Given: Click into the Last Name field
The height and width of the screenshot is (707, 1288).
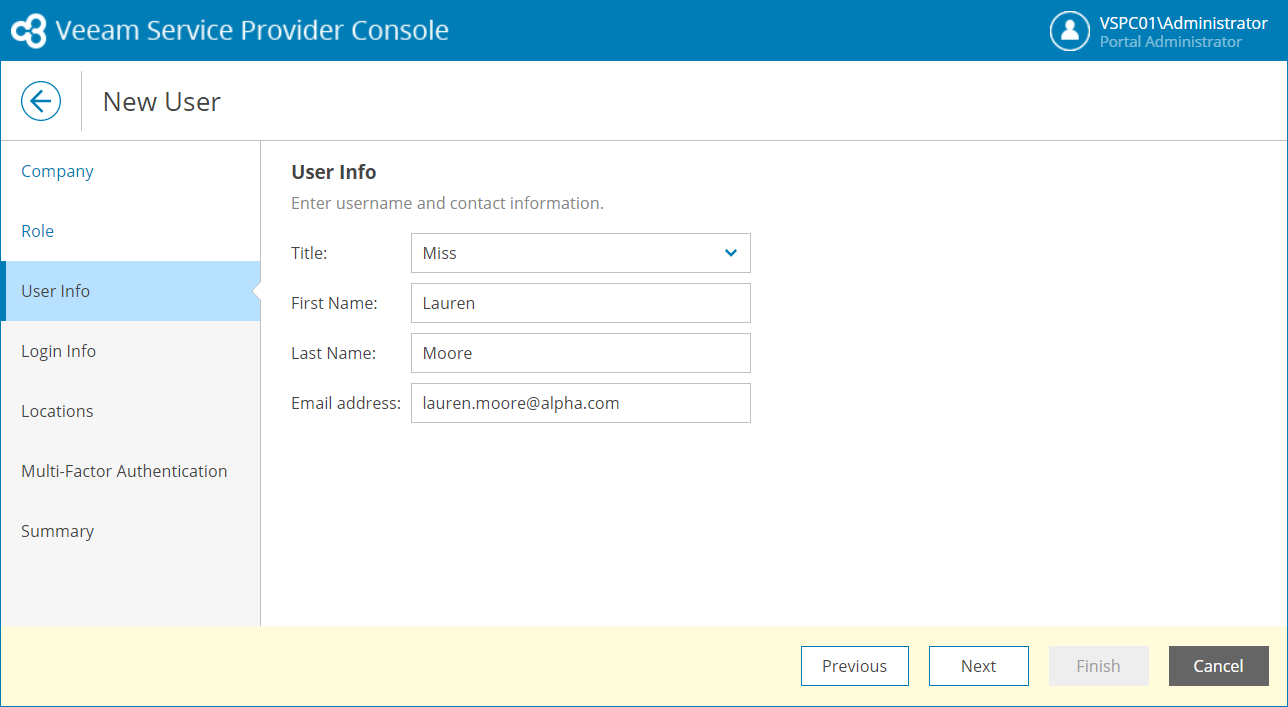Looking at the screenshot, I should pos(580,353).
